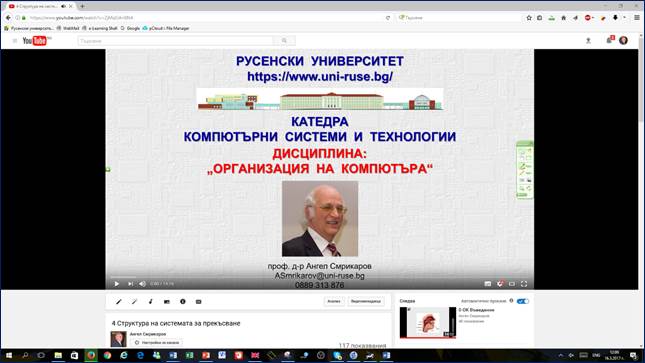Click the browser search box

point(458,18)
